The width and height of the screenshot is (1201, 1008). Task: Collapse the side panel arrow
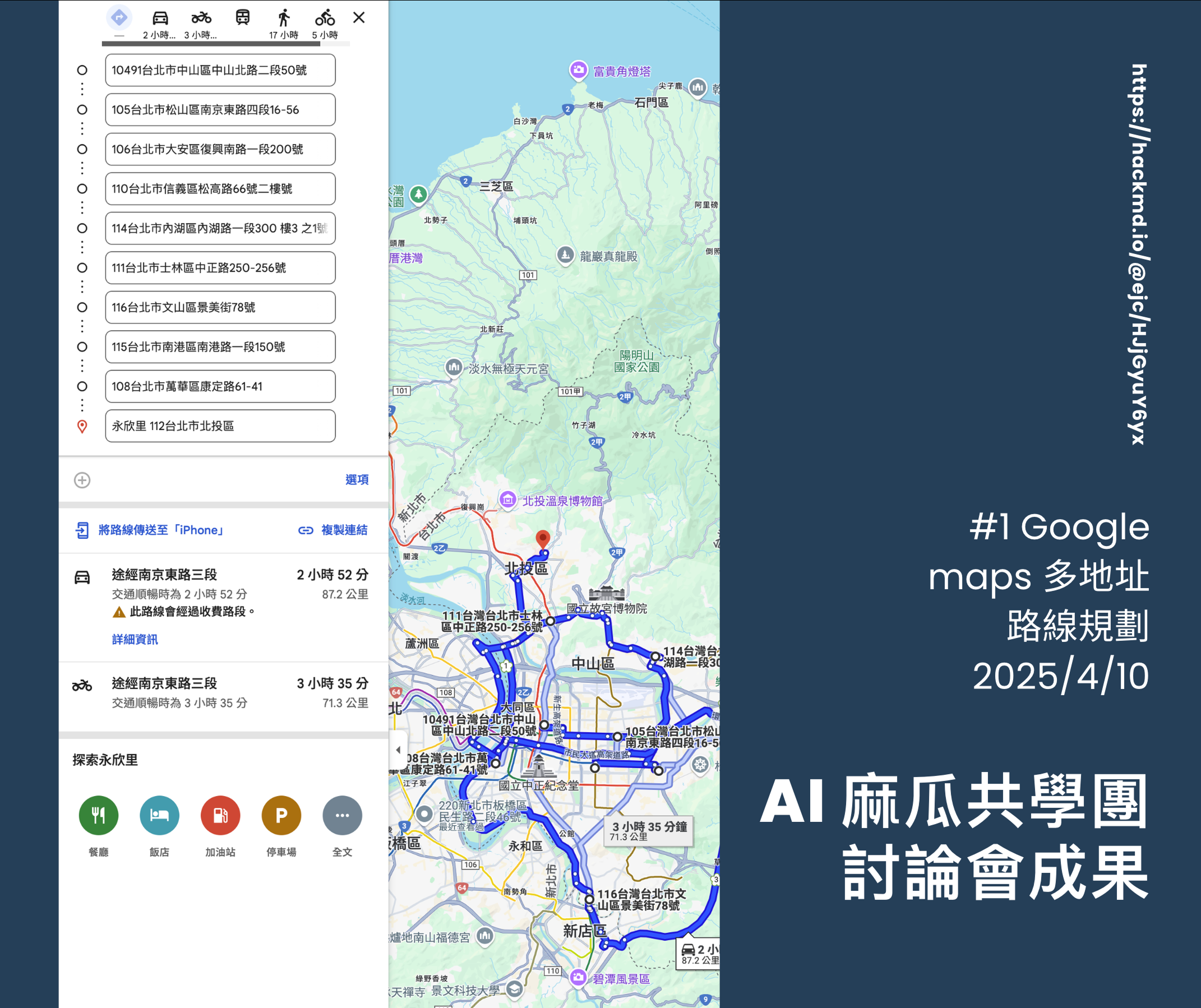[x=398, y=750]
